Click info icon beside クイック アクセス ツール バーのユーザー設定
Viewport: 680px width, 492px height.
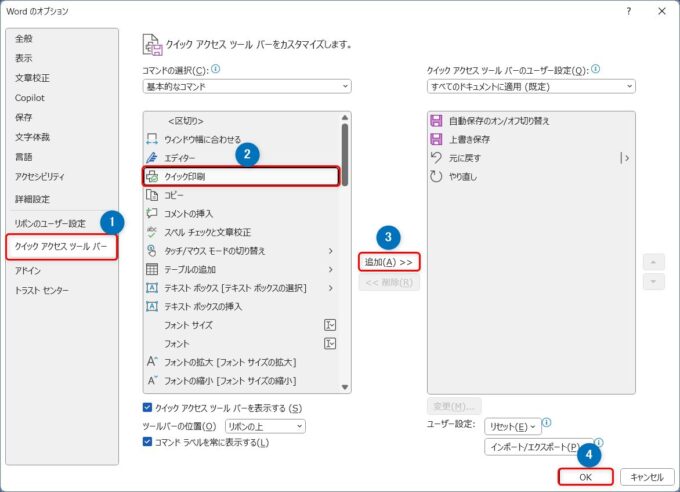click(x=595, y=69)
